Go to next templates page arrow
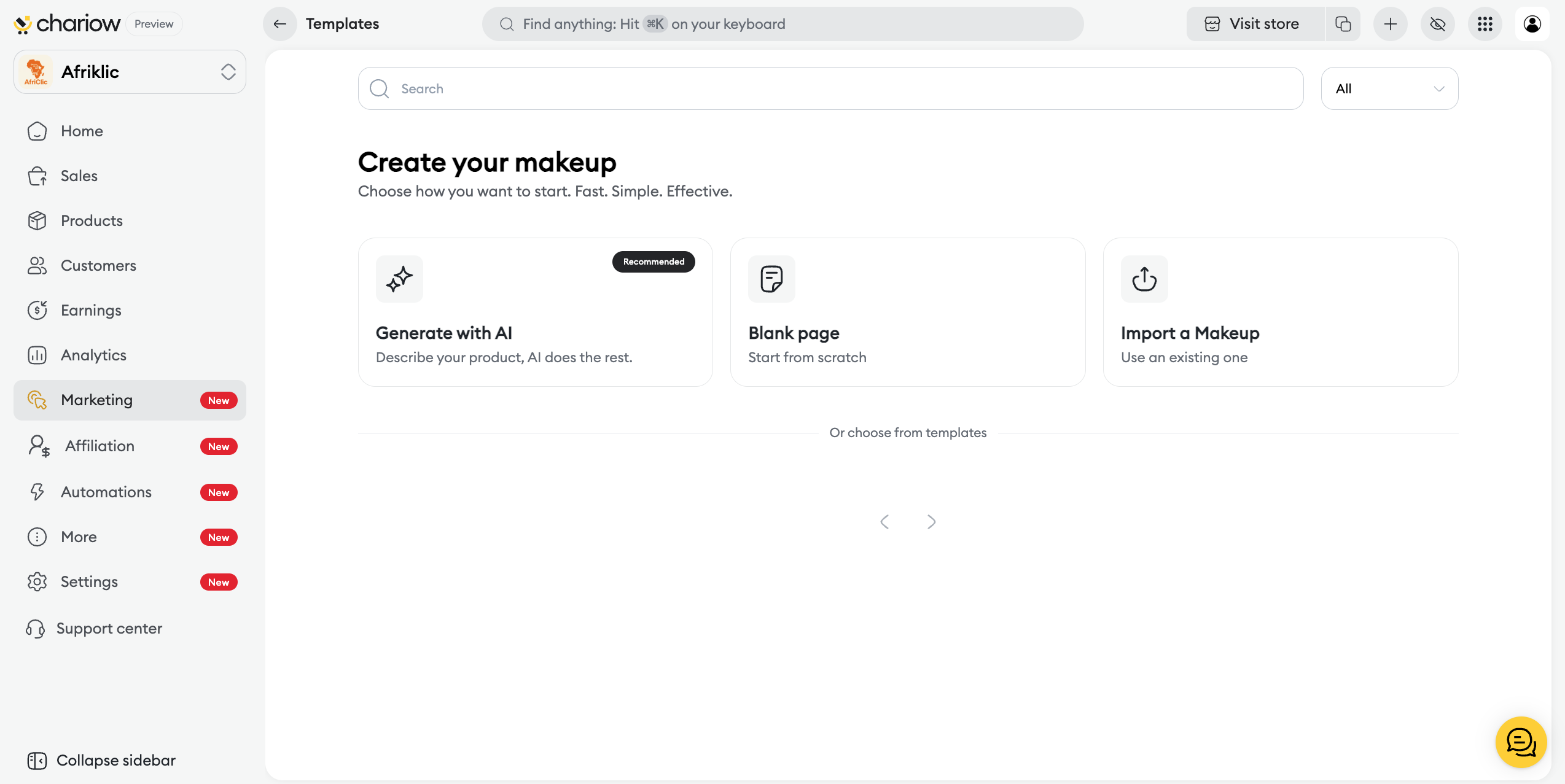1565x784 pixels. (x=932, y=522)
